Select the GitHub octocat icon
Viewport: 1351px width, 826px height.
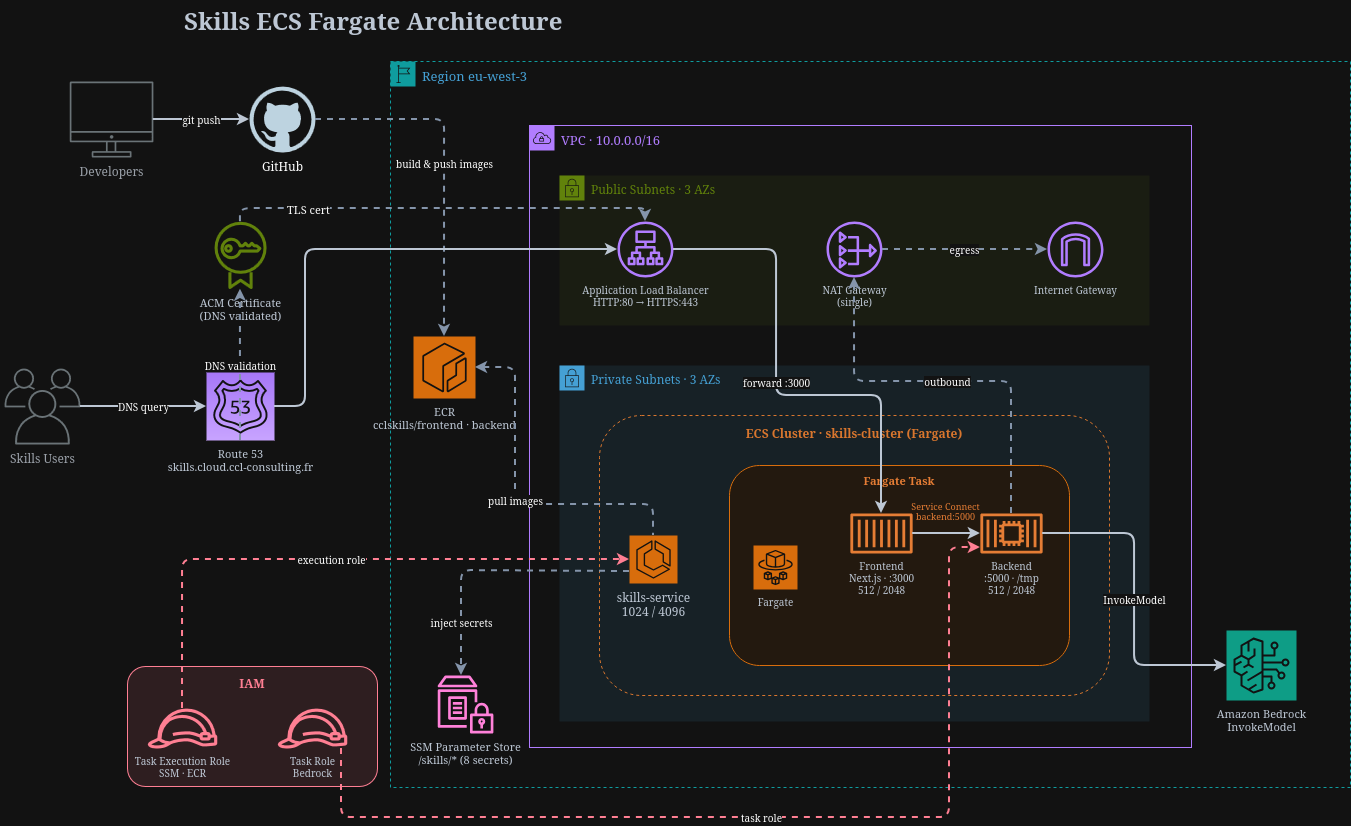tap(282, 119)
